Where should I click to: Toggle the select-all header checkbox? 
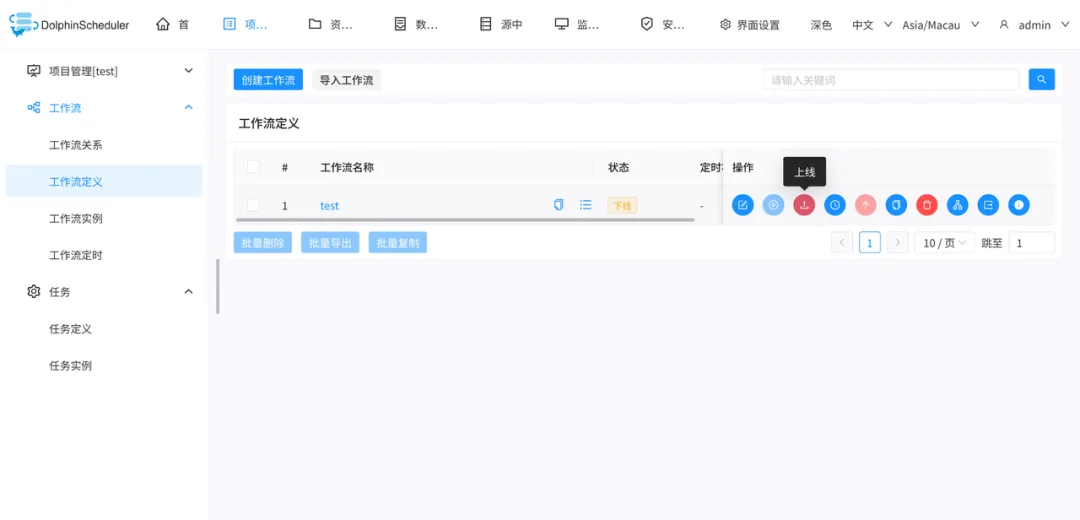(x=253, y=167)
